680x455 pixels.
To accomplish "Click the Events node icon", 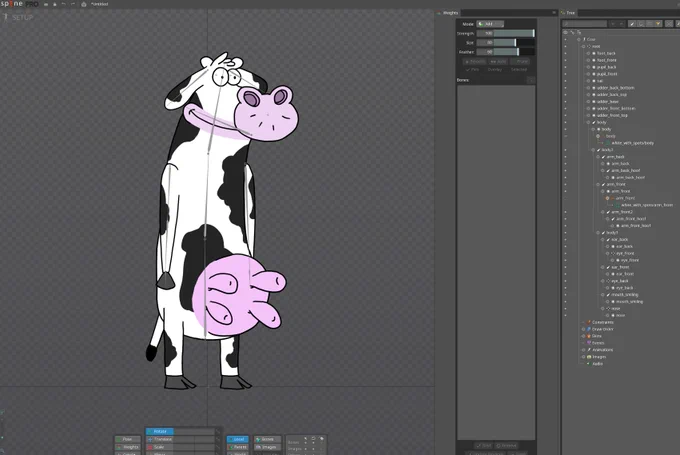I will pos(589,343).
